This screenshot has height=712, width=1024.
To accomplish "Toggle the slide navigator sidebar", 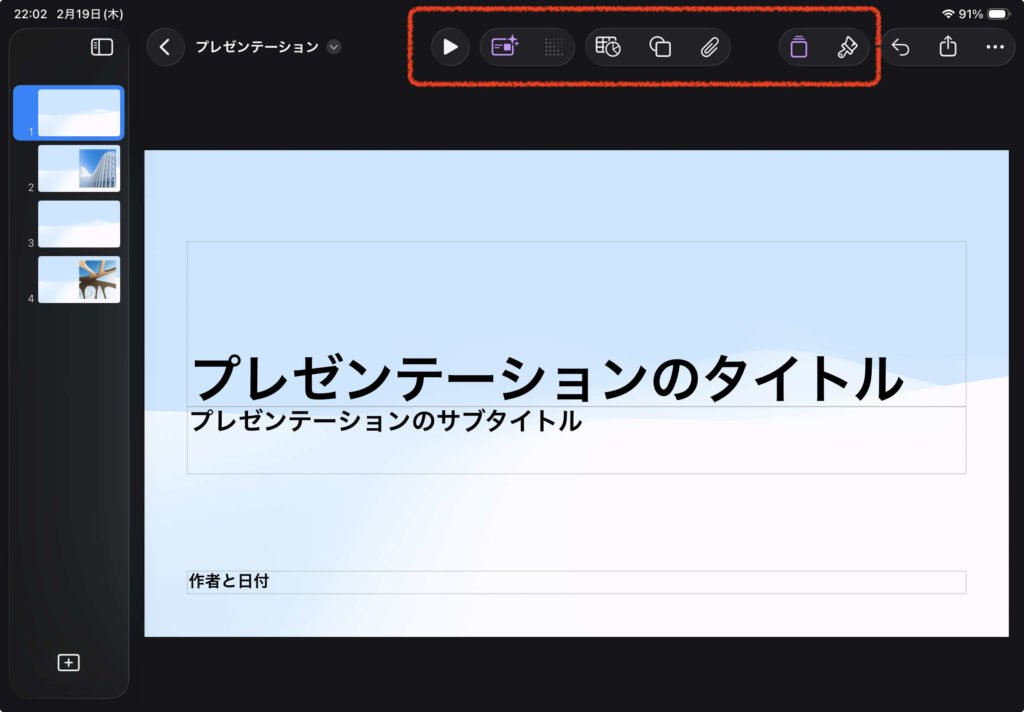I will 102,47.
